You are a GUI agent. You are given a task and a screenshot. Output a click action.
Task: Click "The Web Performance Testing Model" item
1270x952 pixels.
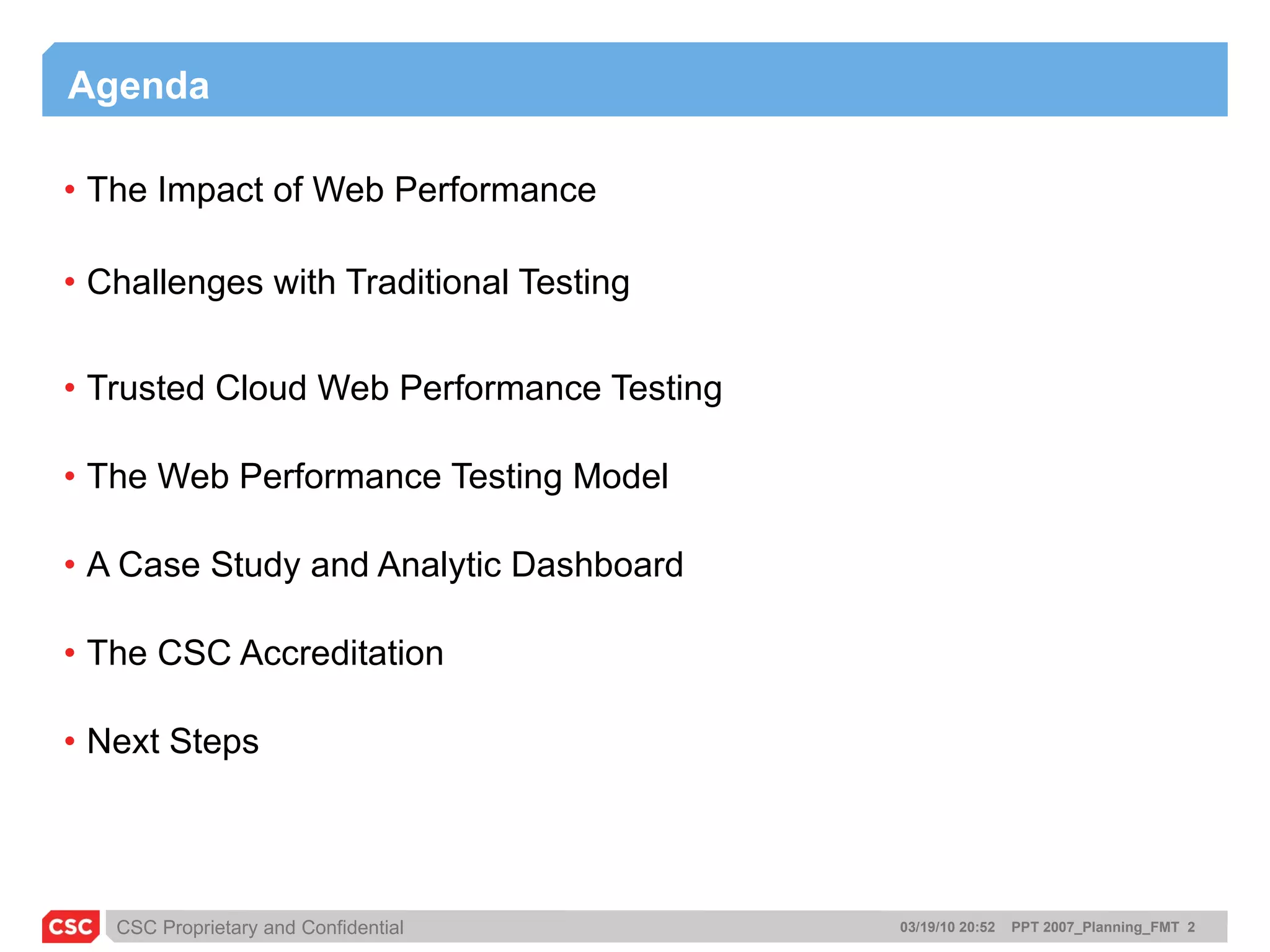(377, 476)
